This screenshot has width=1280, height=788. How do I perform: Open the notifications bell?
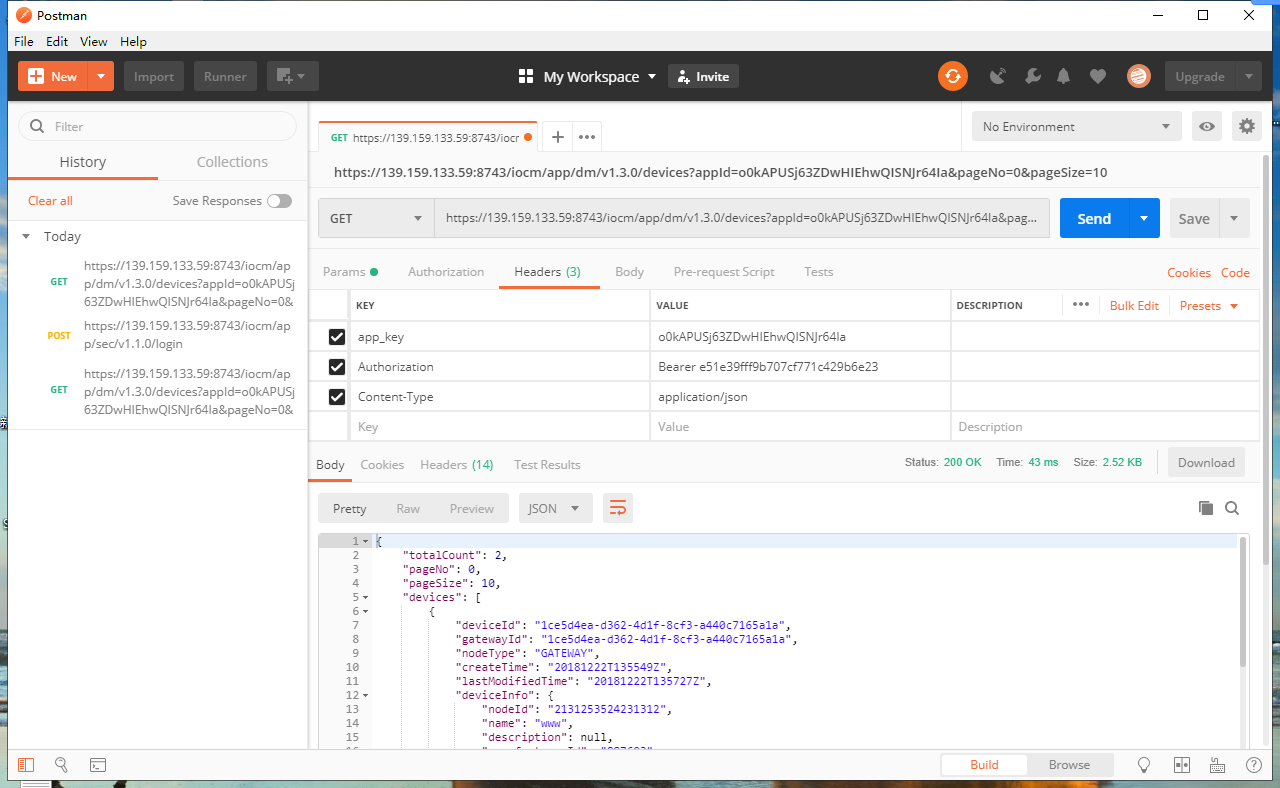(x=1063, y=76)
